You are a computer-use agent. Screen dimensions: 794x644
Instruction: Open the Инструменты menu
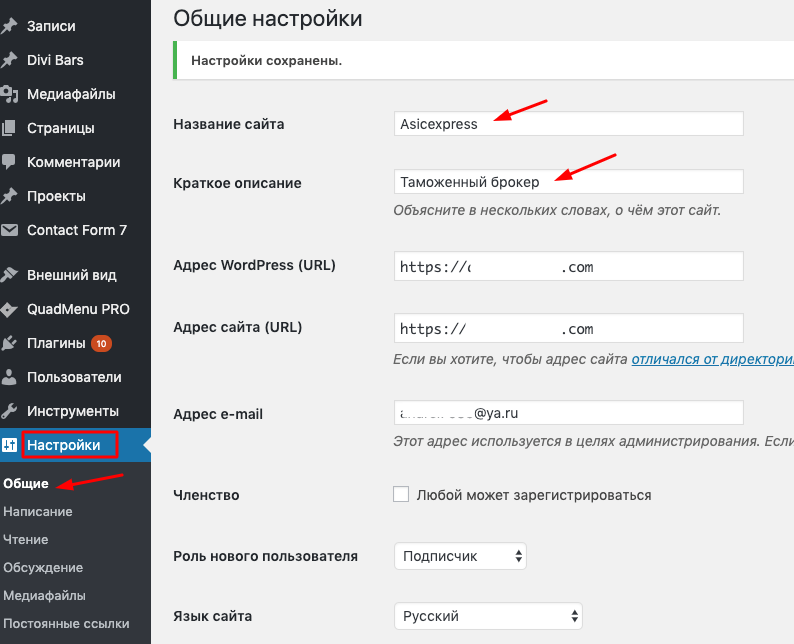pyautogui.click(x=75, y=411)
